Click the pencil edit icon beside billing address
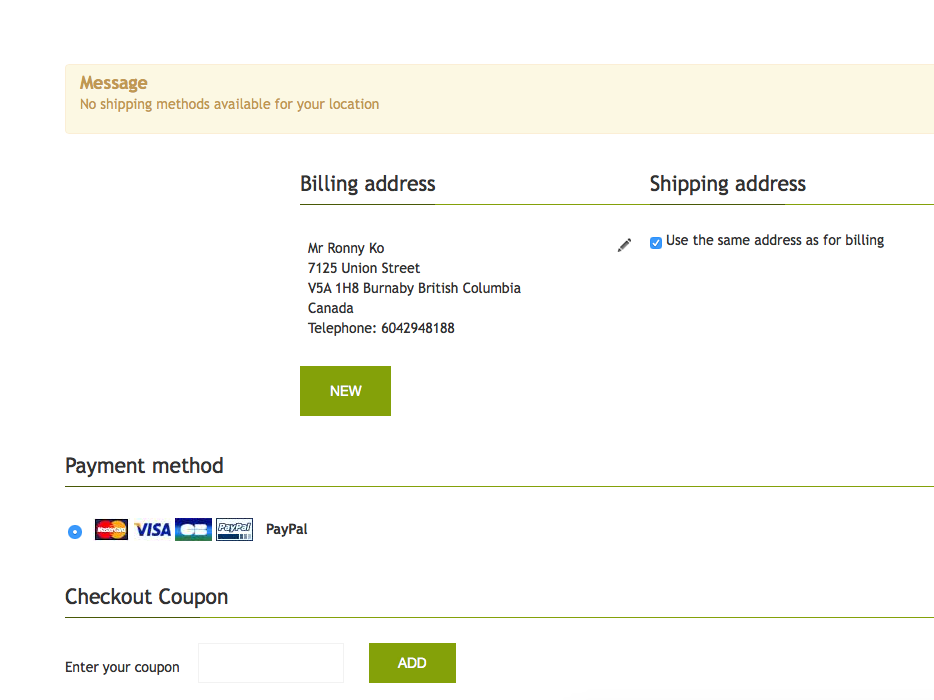This screenshot has height=700, width=934. tap(625, 245)
